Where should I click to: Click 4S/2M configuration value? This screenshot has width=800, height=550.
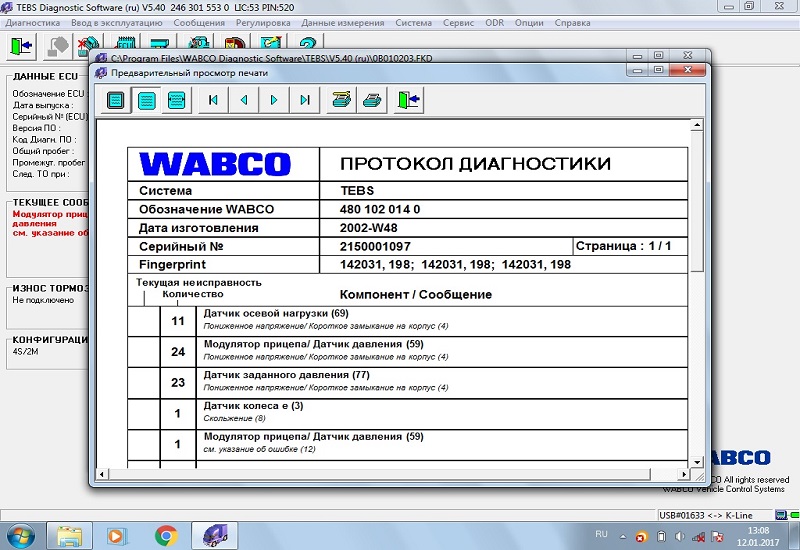[x=26, y=352]
